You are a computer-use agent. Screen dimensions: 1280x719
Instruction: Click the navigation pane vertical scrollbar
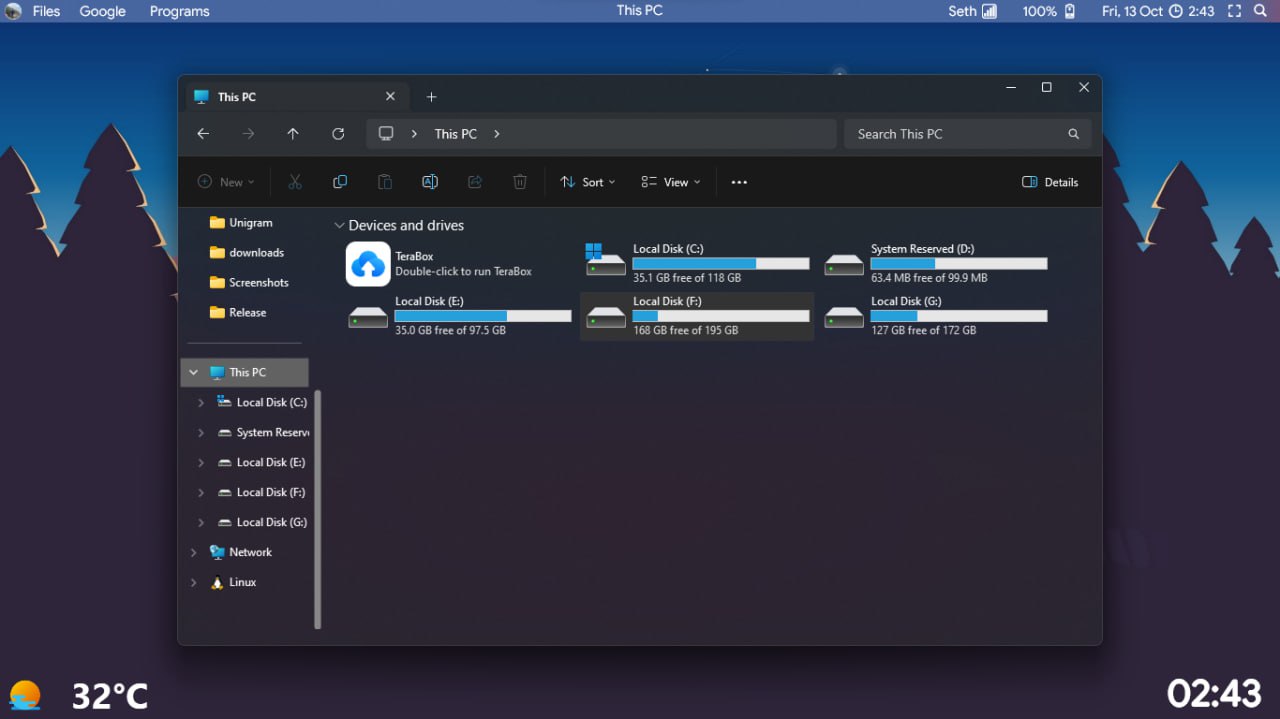click(x=318, y=508)
